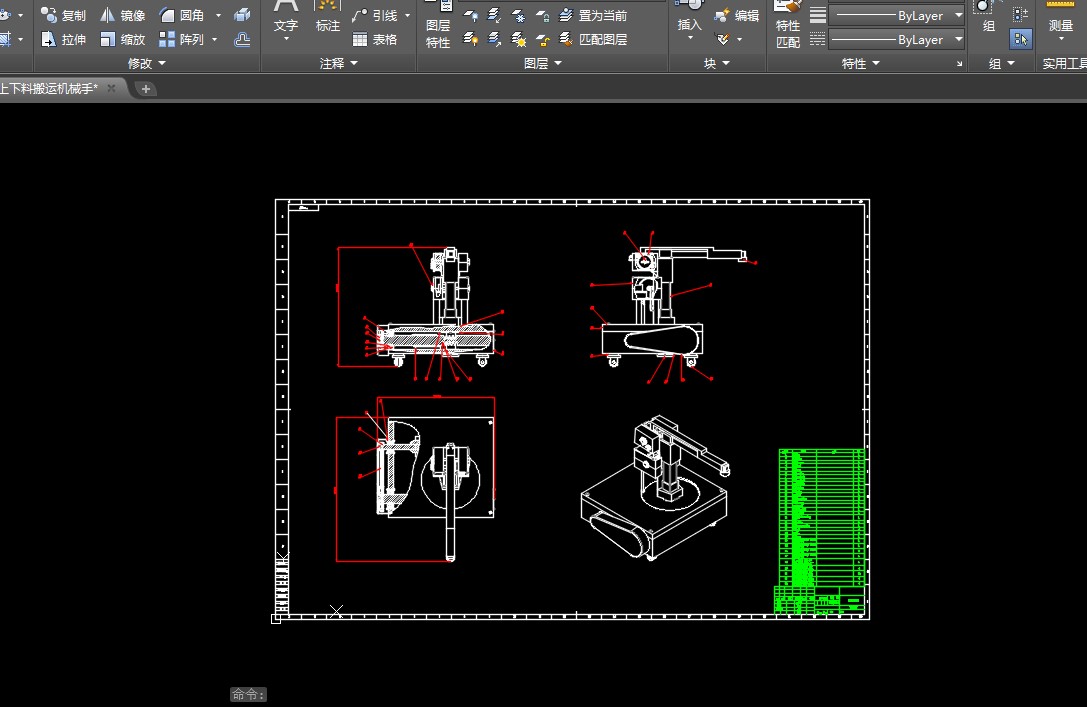Close the 上下料搬运机械手* tab

pyautogui.click(x=112, y=89)
